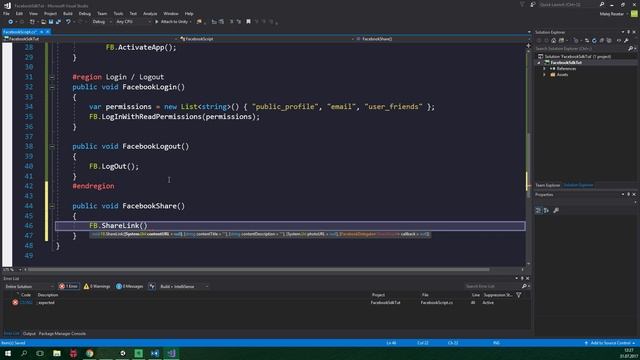Click the Save All toolbar icon
Screen dimensions: 640x360
(x=58, y=22)
